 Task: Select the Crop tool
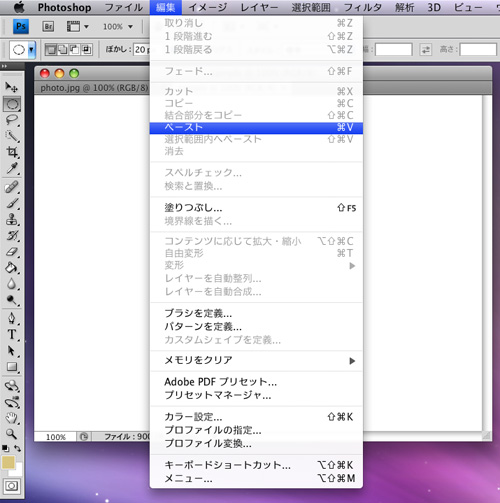coord(12,152)
